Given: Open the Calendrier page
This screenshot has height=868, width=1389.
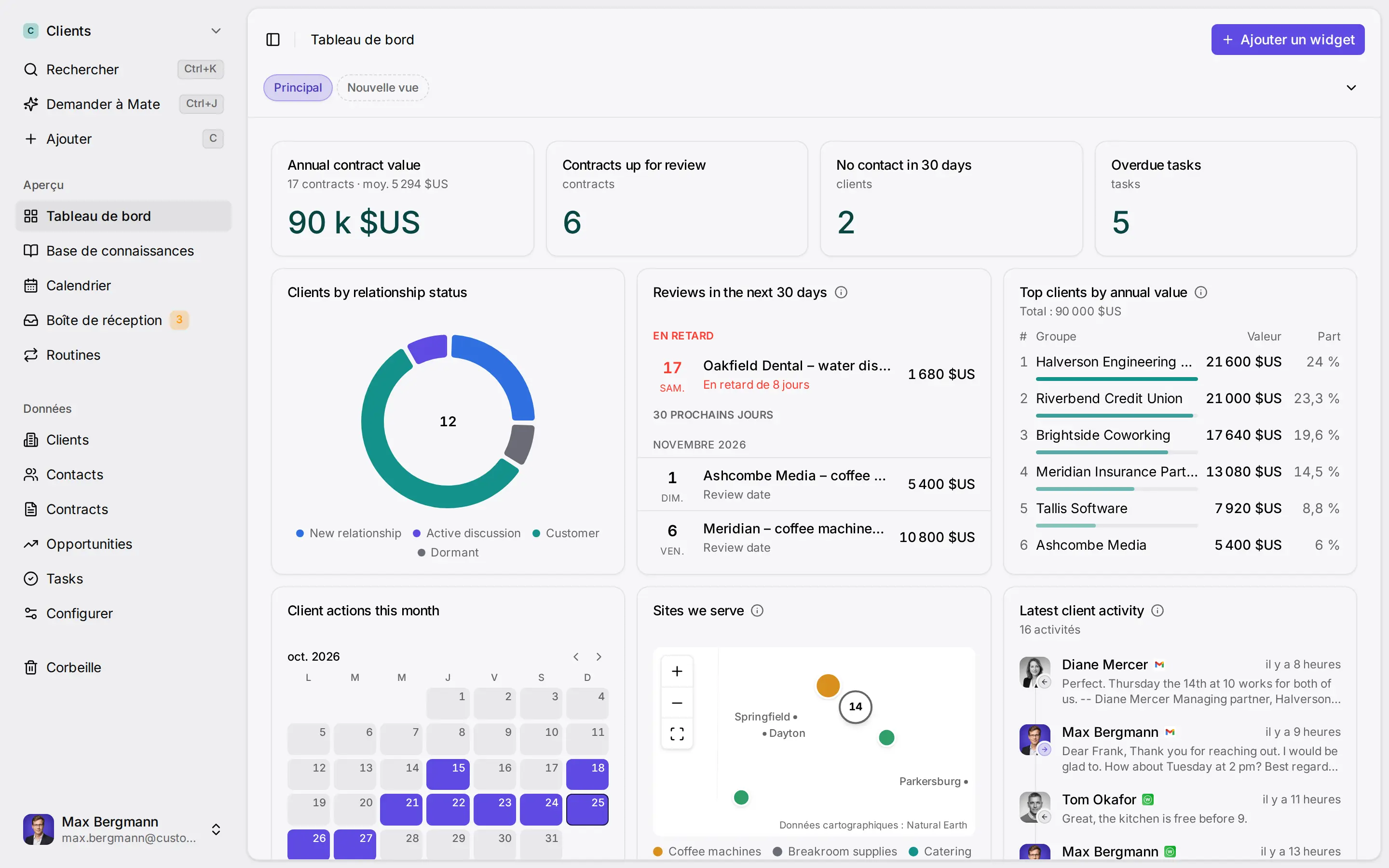Looking at the screenshot, I should coord(123,285).
